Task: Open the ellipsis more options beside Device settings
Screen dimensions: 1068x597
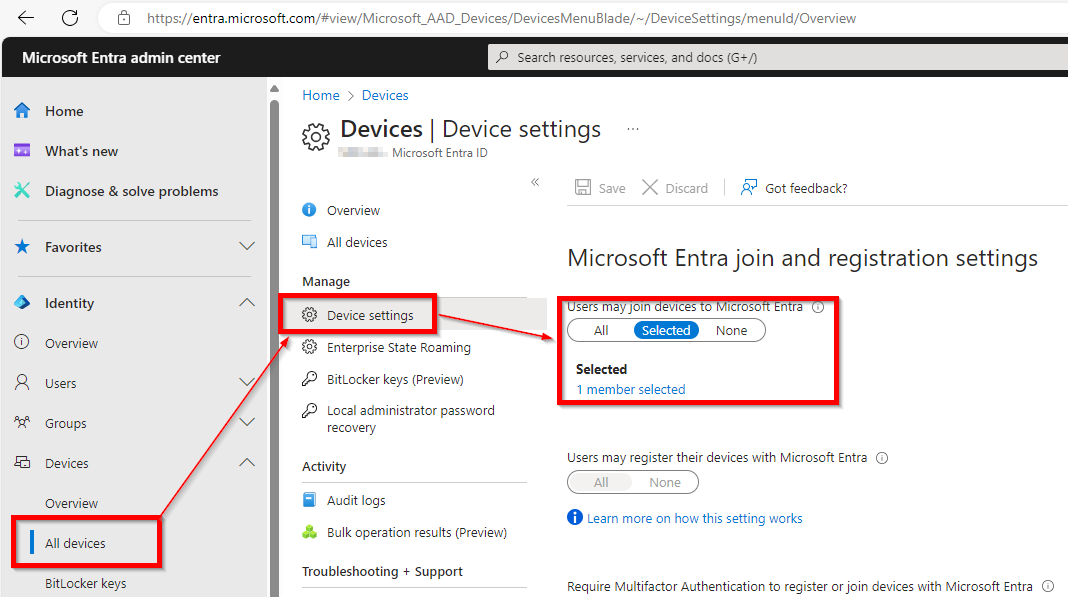Action: 633,129
